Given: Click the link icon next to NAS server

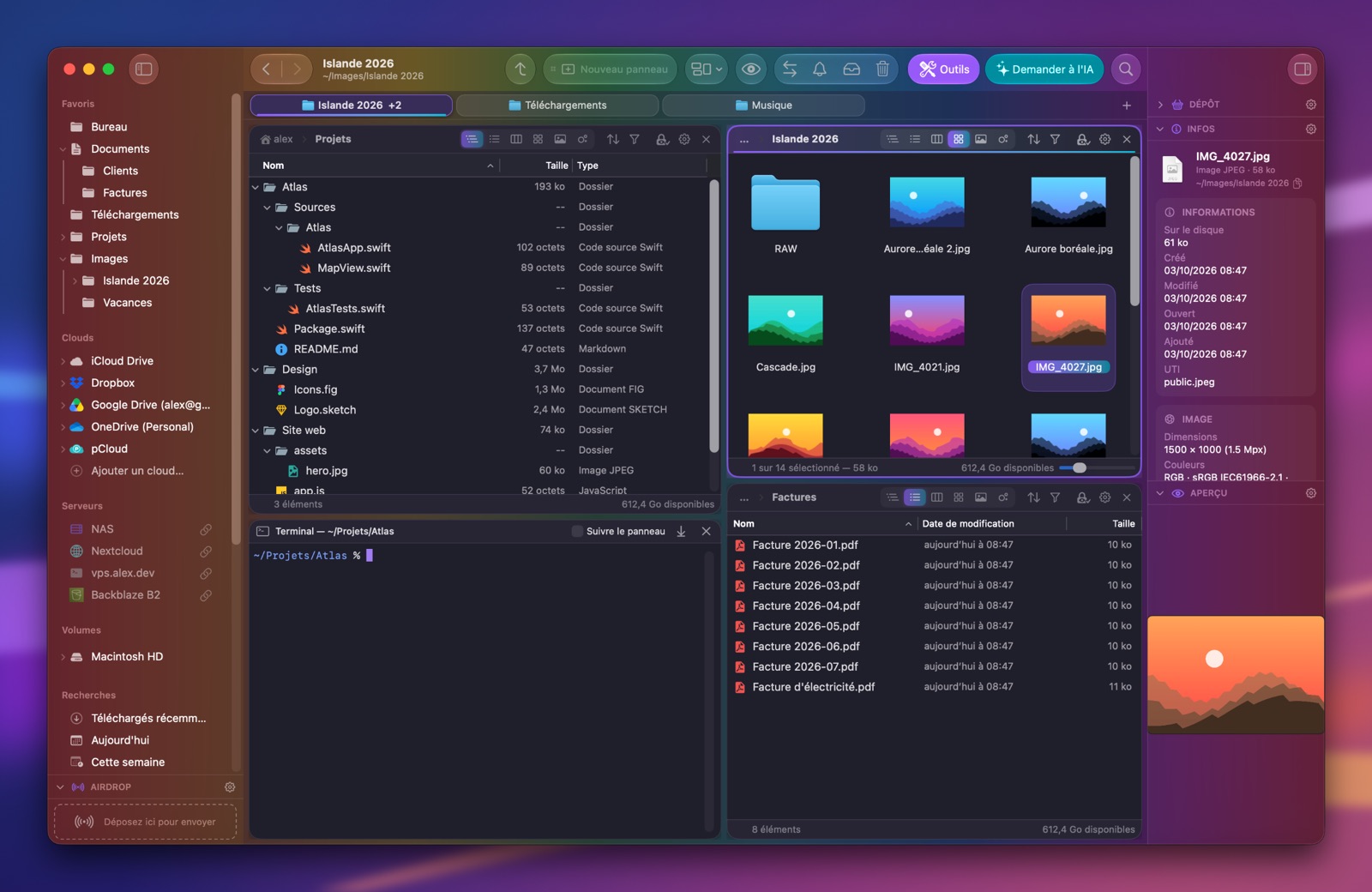Looking at the screenshot, I should (206, 529).
